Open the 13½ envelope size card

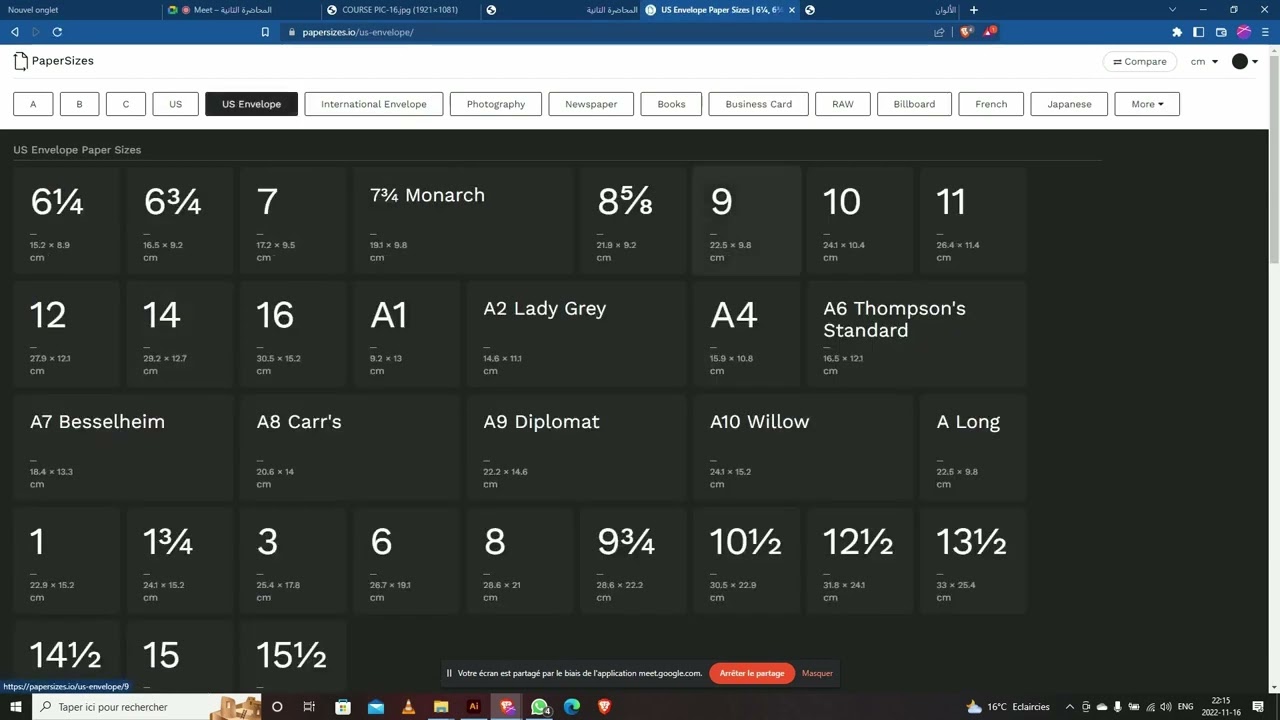(973, 560)
